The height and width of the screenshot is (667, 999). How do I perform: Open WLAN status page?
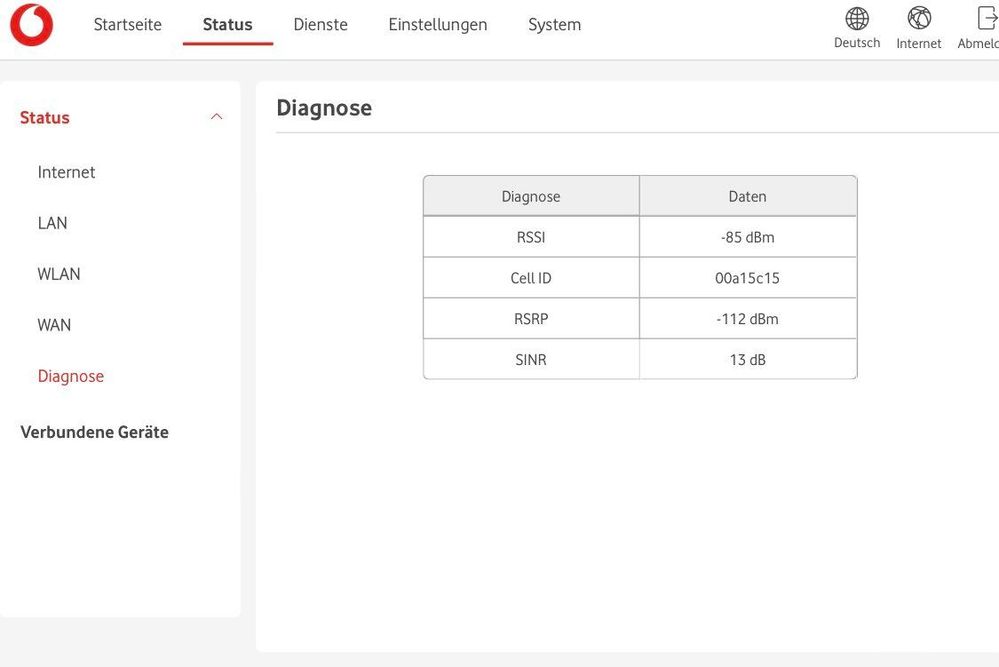pyautogui.click(x=59, y=274)
